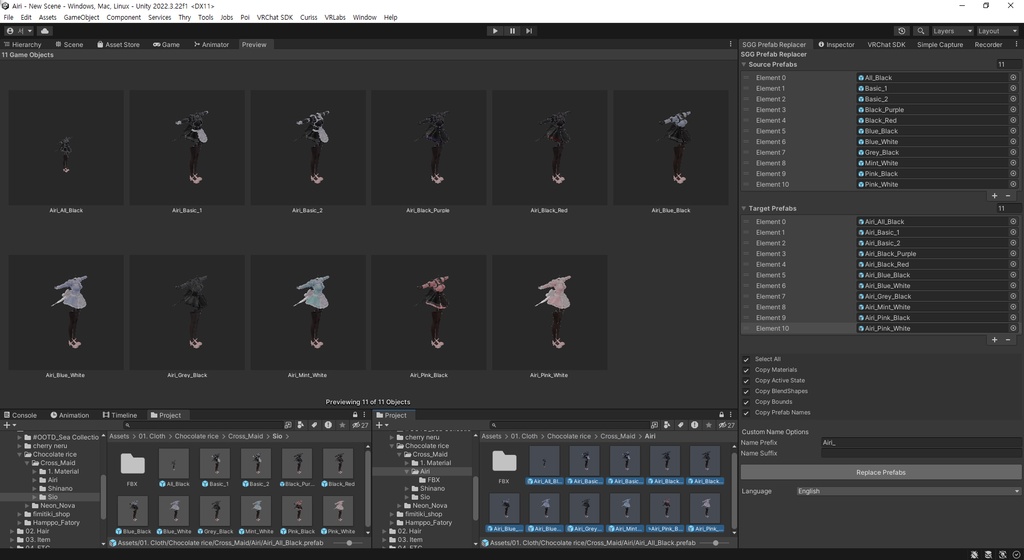Switch to the Inspector tab
Viewport: 1024px width, 560px height.
pos(836,44)
